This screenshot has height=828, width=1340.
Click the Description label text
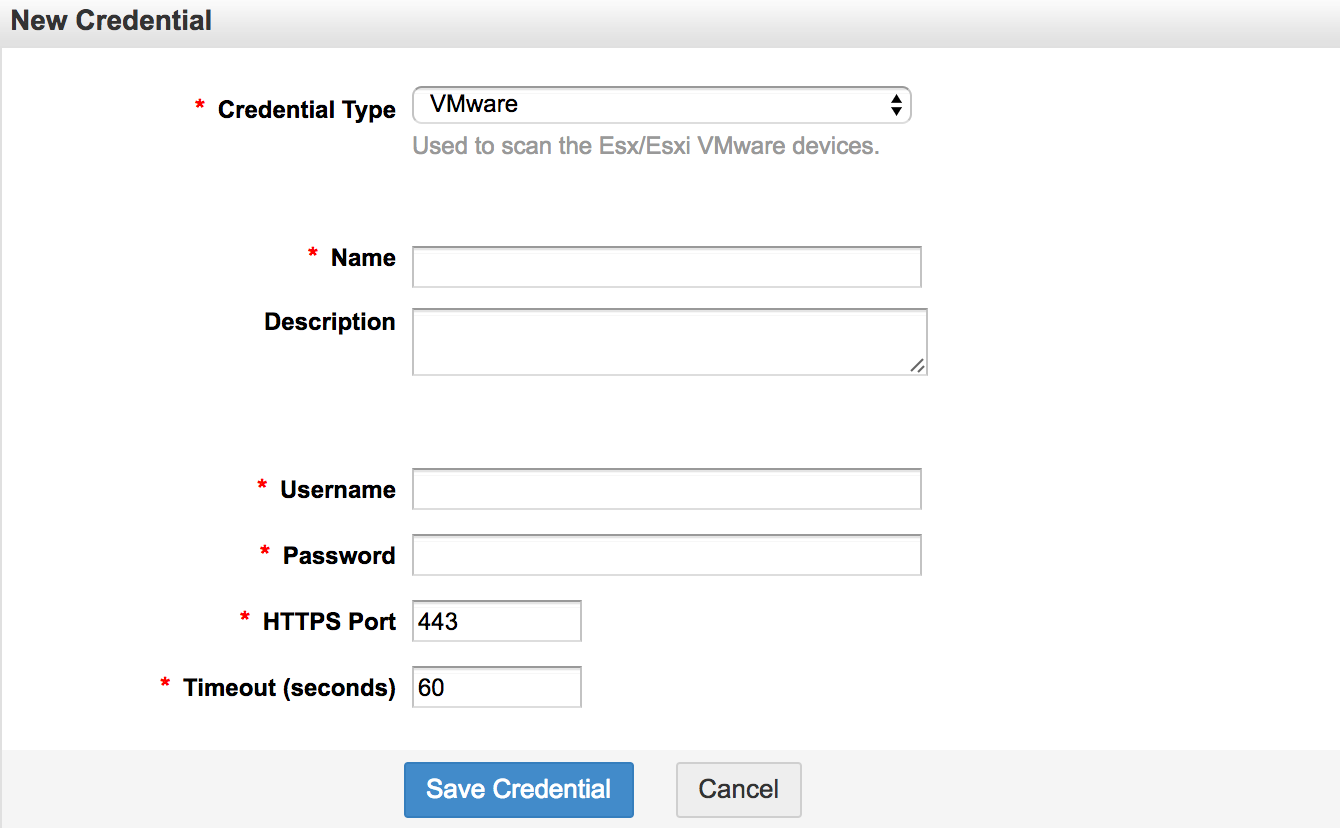coord(329,322)
